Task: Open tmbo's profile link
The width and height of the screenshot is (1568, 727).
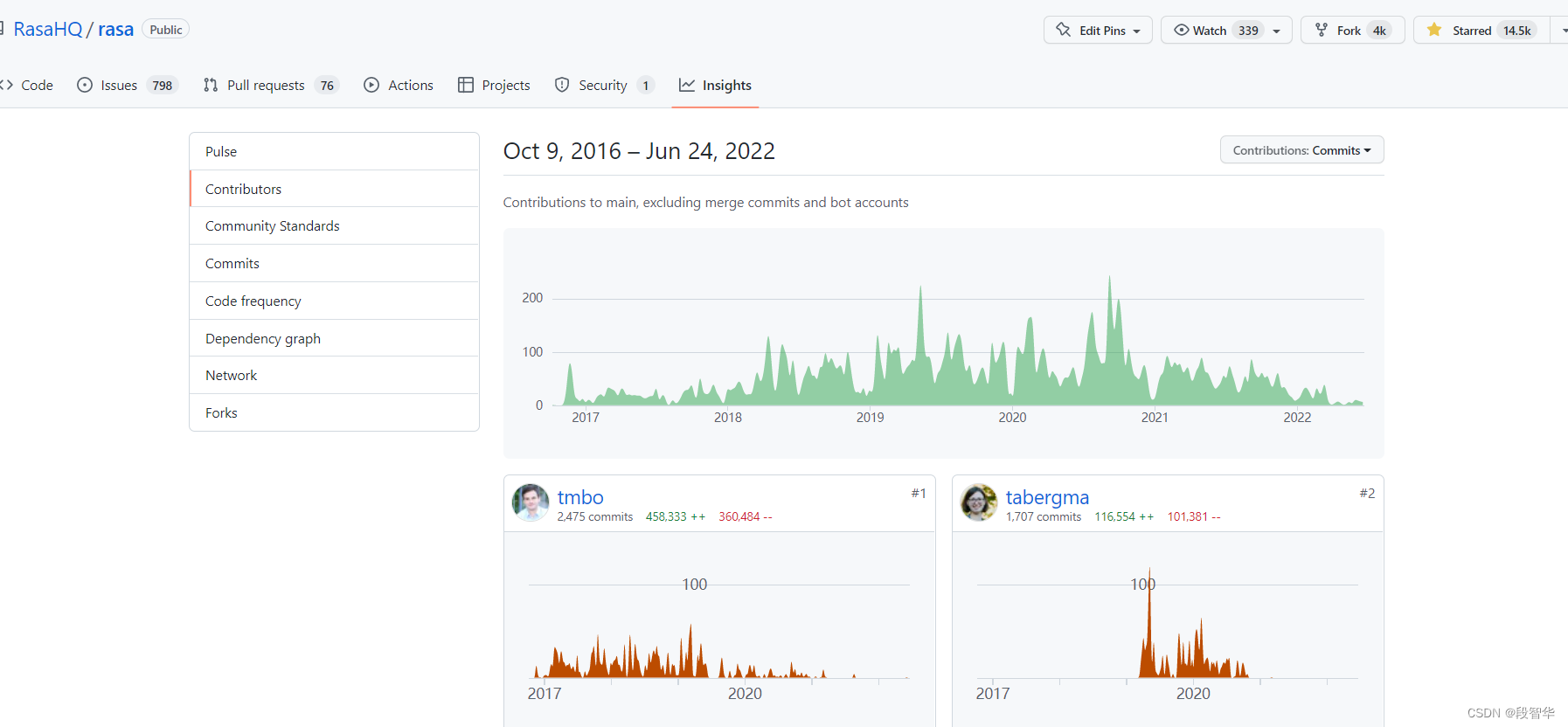Action: [x=580, y=497]
